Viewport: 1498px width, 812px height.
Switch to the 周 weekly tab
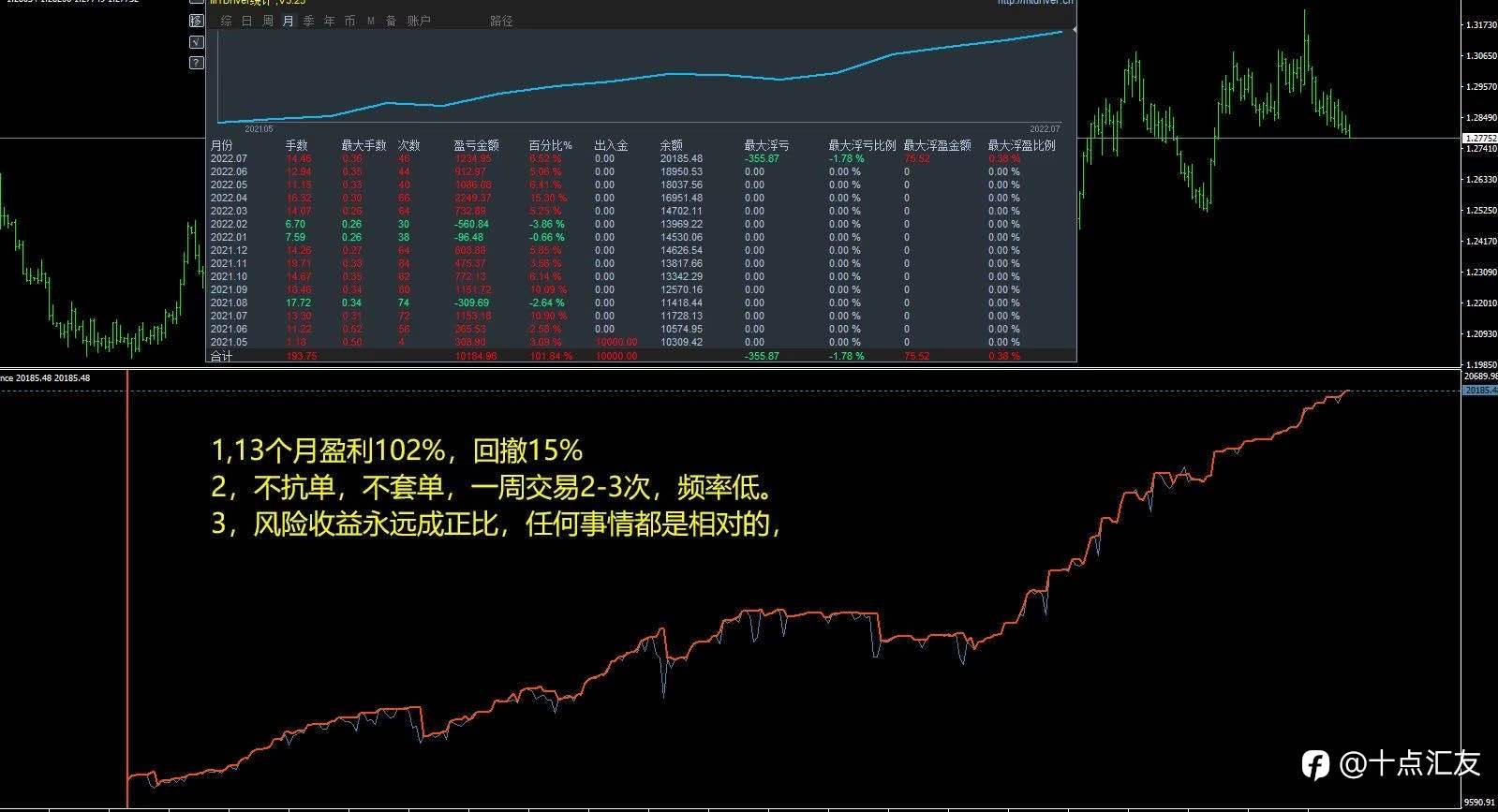267,21
